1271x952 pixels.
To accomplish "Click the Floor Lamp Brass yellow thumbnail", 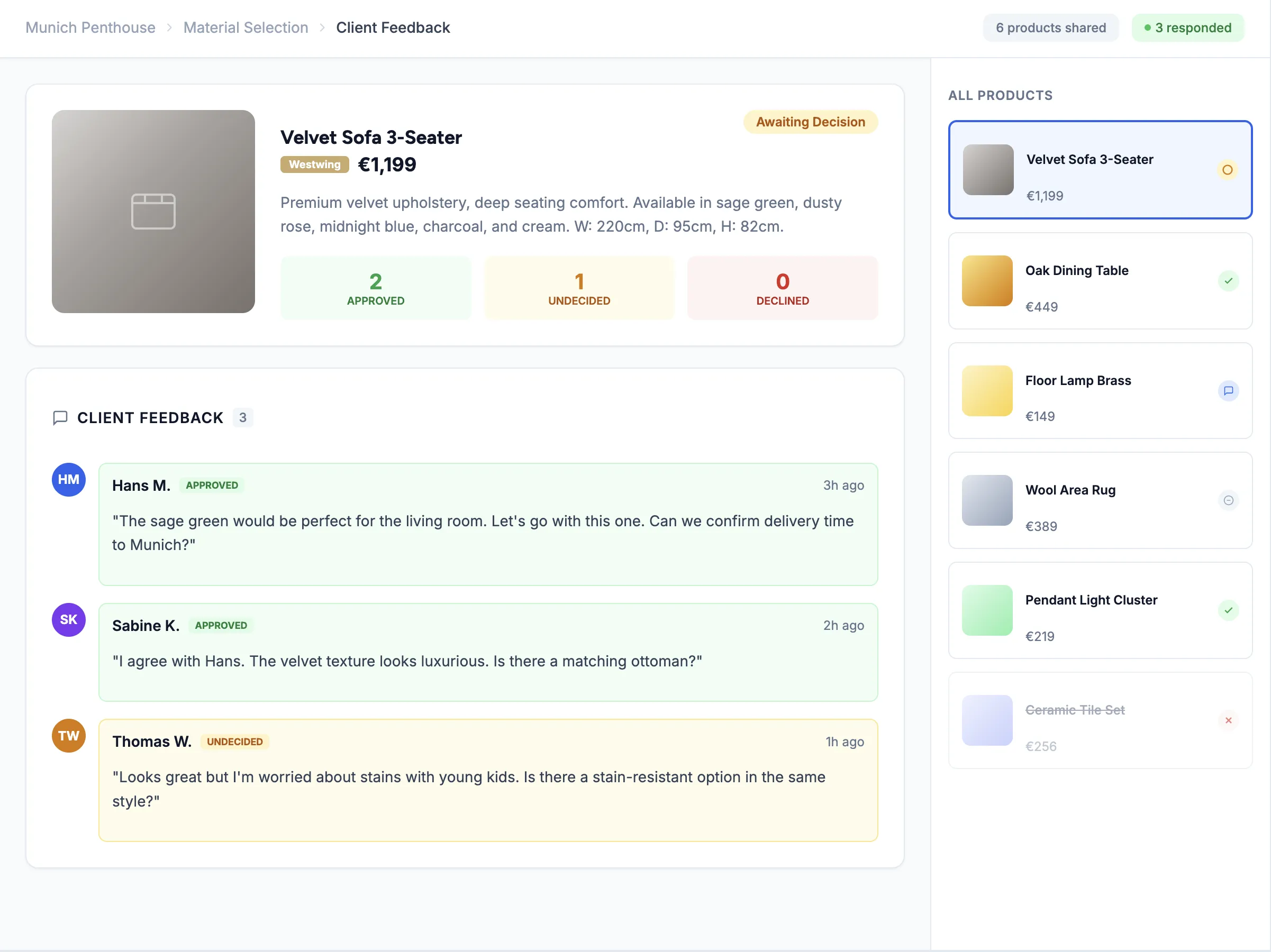I will tap(986, 391).
